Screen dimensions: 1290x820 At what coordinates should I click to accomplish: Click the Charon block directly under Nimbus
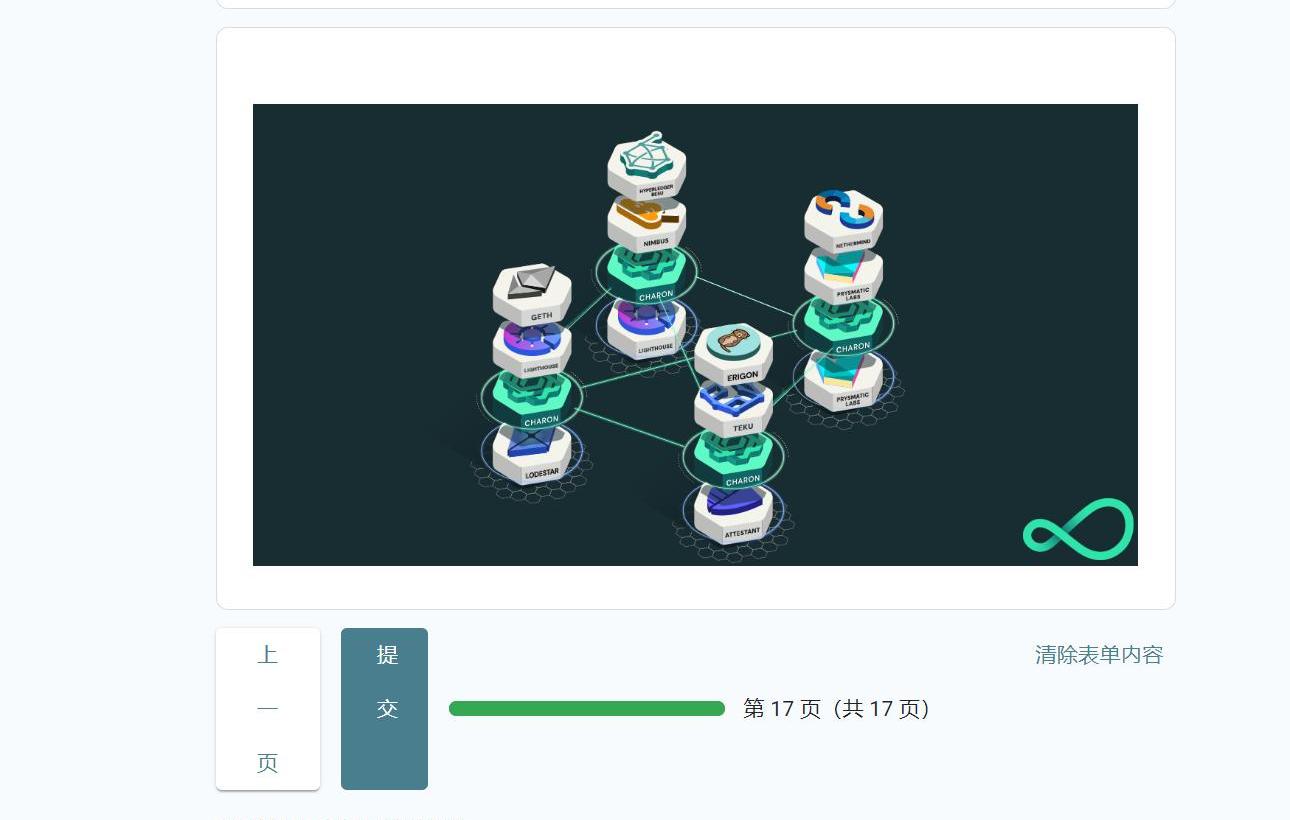tap(646, 274)
